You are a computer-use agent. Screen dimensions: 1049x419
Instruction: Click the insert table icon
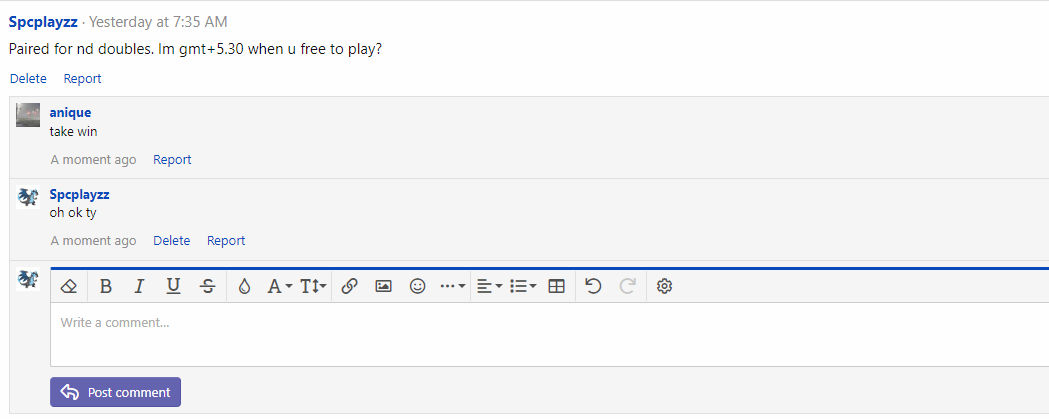click(x=556, y=286)
